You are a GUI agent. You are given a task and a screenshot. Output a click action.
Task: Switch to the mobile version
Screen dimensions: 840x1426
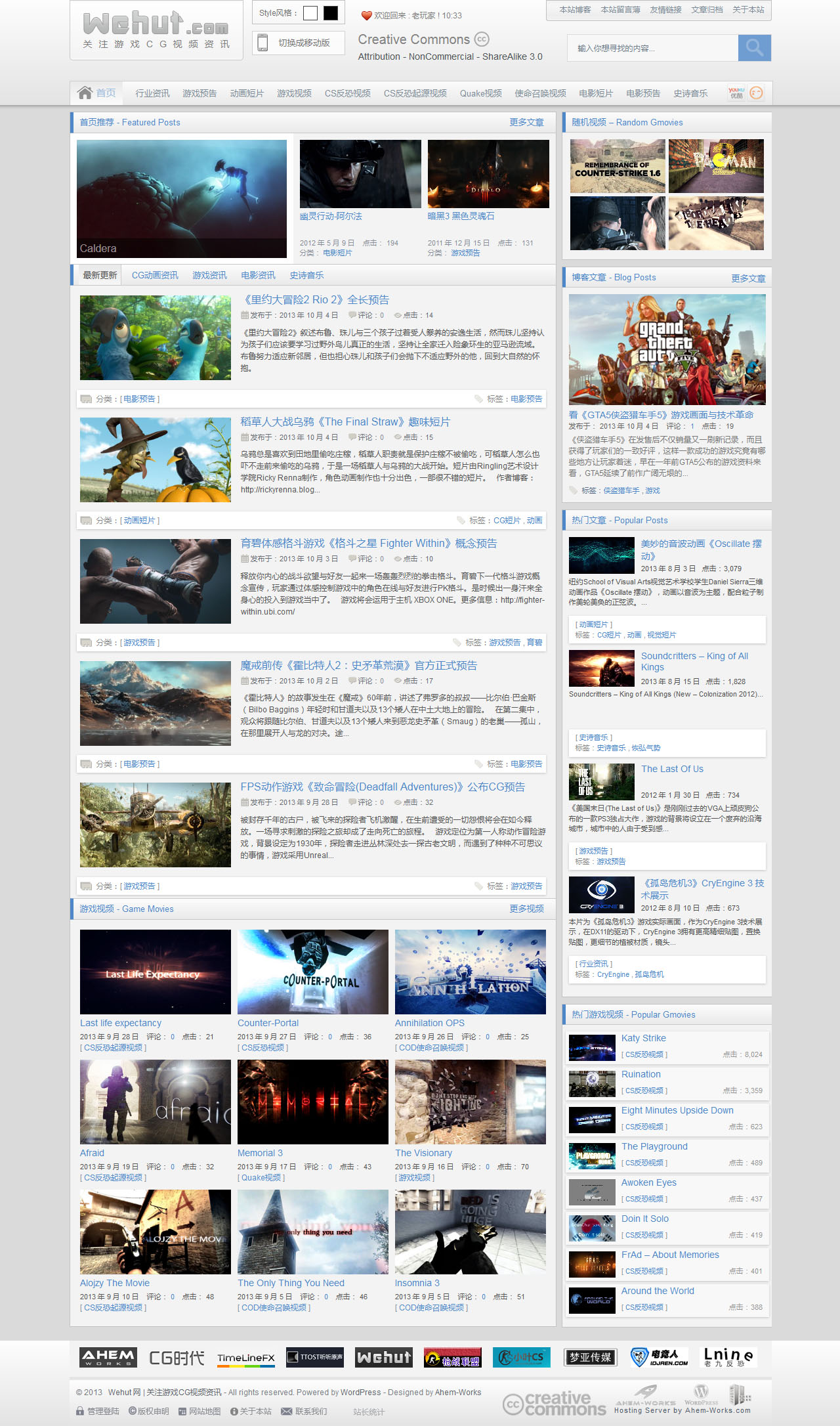click(299, 43)
